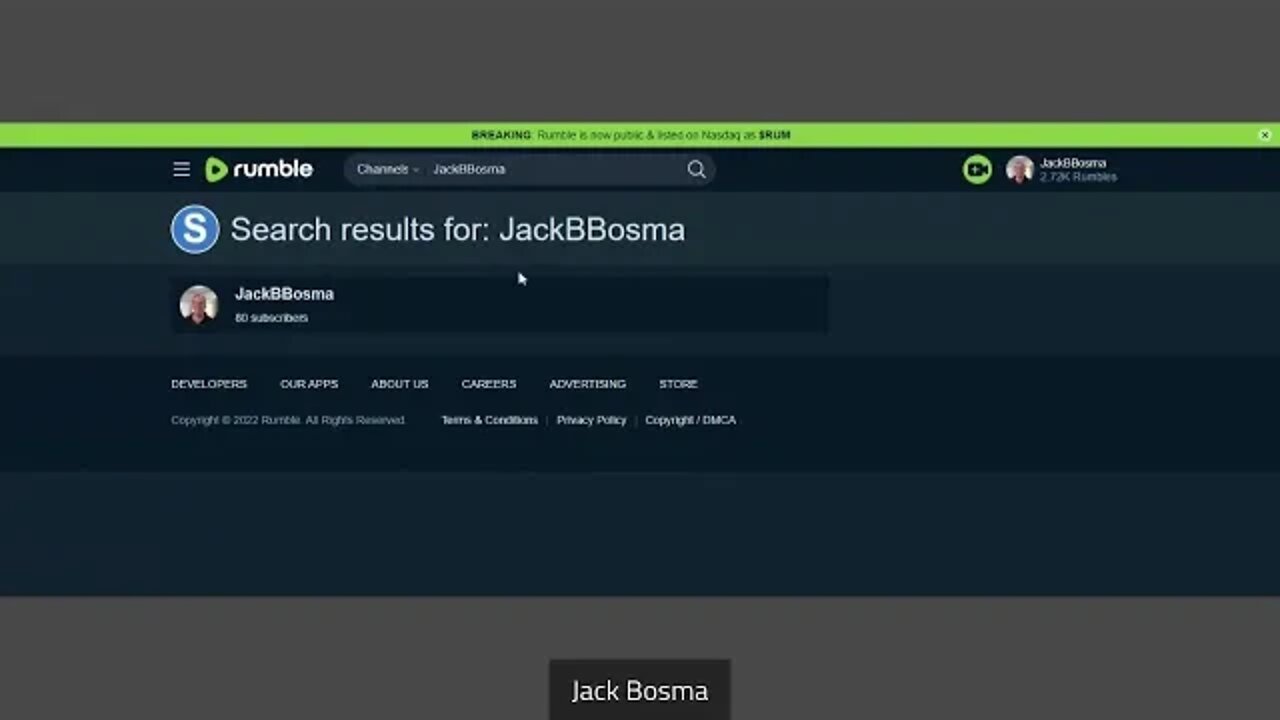Click the 2.72K Rumbles text in header
Viewport: 1280px width, 720px height.
(1078, 177)
